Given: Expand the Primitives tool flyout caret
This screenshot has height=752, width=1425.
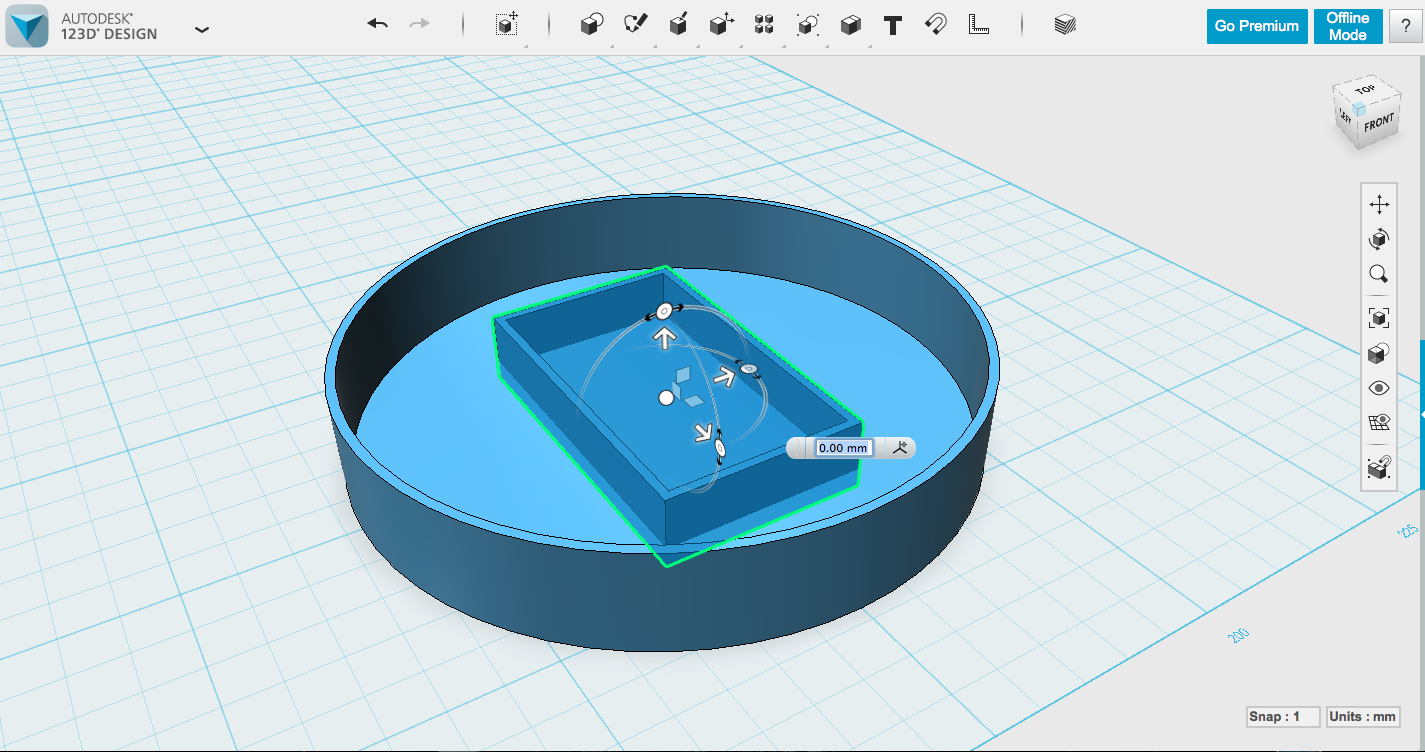Looking at the screenshot, I should (x=612, y=44).
